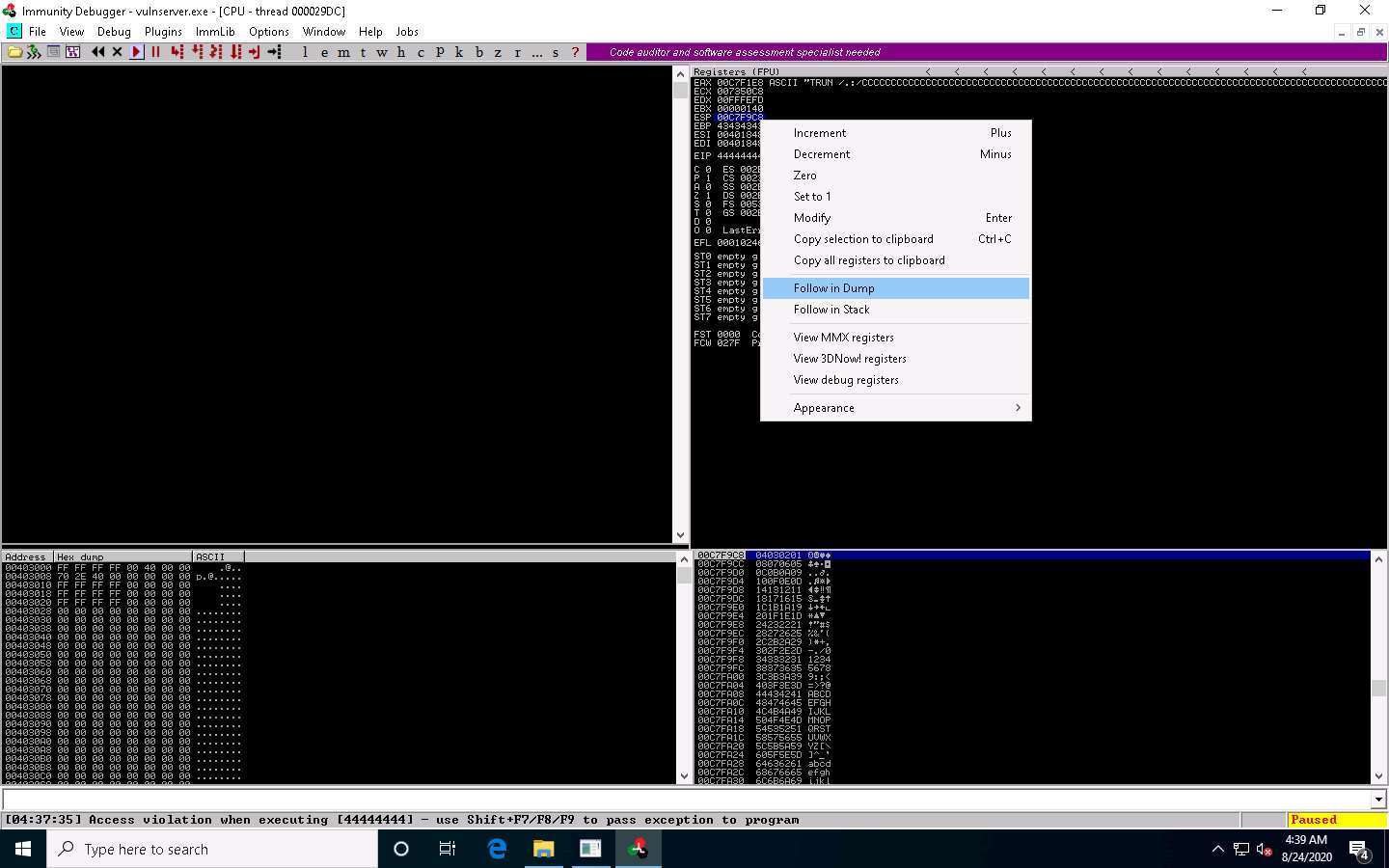Select Increment in the context menu
The image size is (1389, 868).
(x=896, y=133)
